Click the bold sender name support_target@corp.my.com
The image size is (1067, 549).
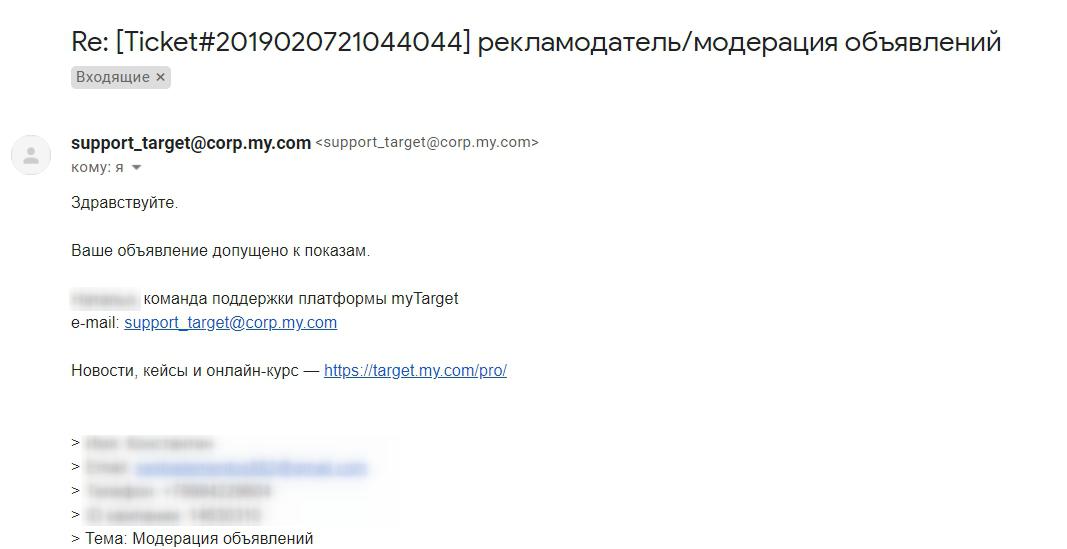coord(191,143)
